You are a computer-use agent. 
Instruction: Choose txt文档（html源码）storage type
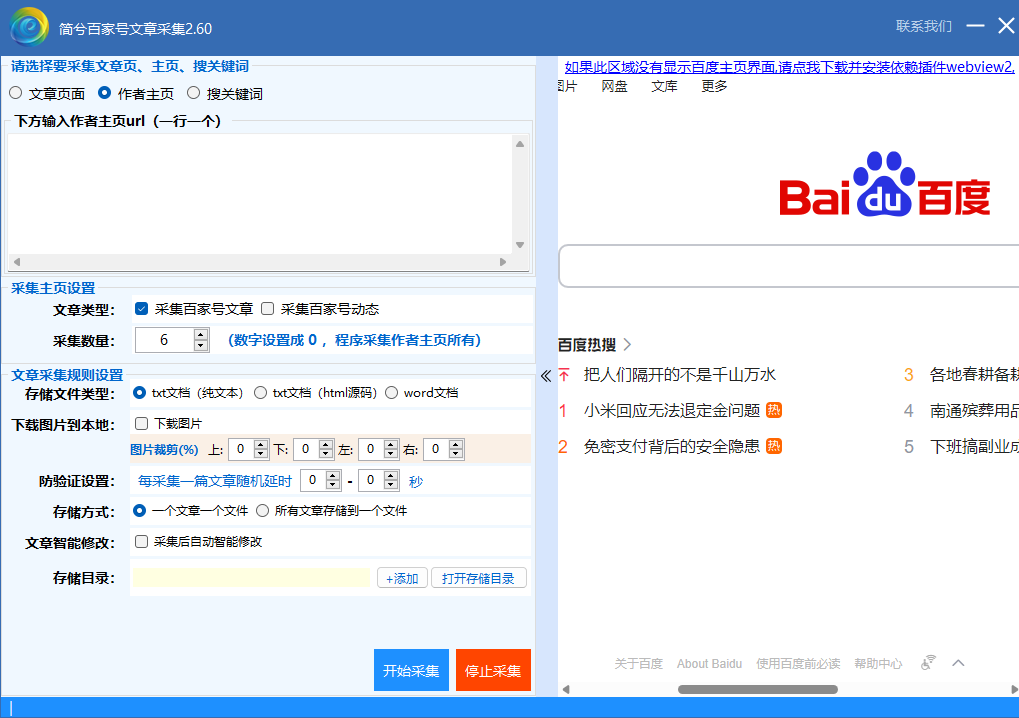tap(260, 392)
